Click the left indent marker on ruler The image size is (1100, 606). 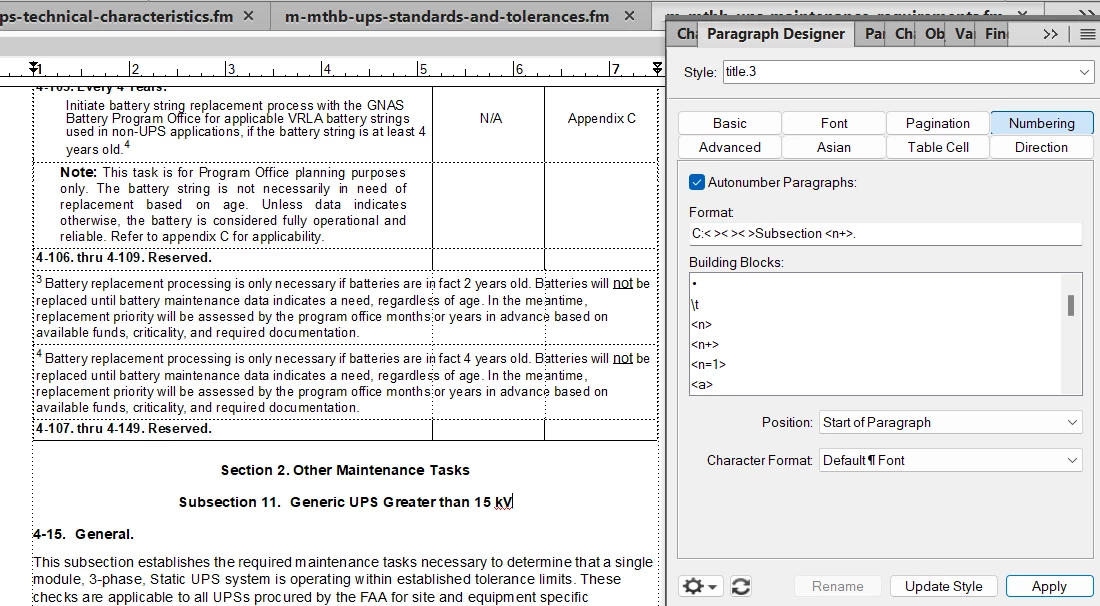[x=33, y=67]
